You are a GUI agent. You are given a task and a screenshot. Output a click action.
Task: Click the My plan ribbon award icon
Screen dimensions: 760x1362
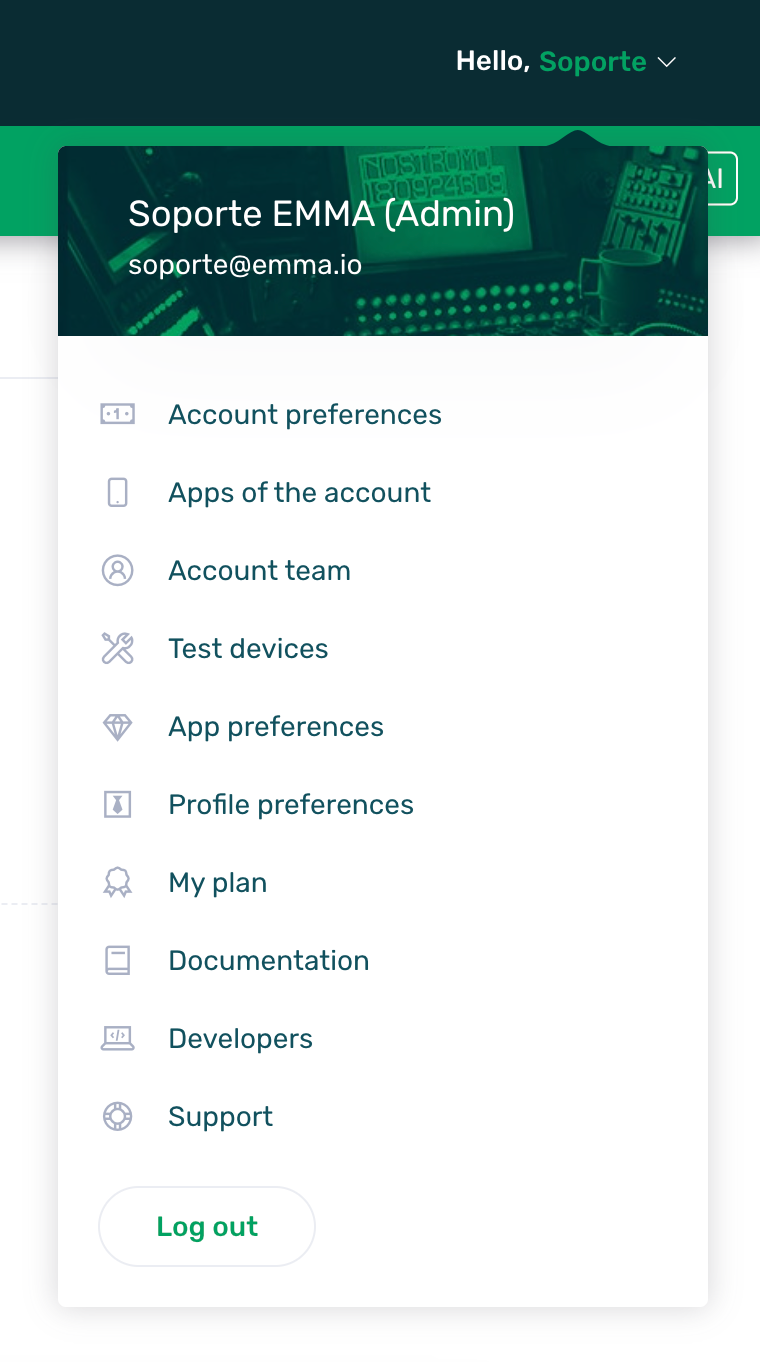click(x=117, y=882)
